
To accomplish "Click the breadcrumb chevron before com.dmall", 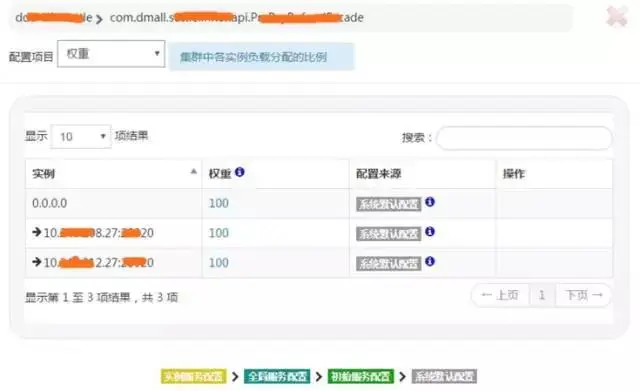I will (99, 19).
